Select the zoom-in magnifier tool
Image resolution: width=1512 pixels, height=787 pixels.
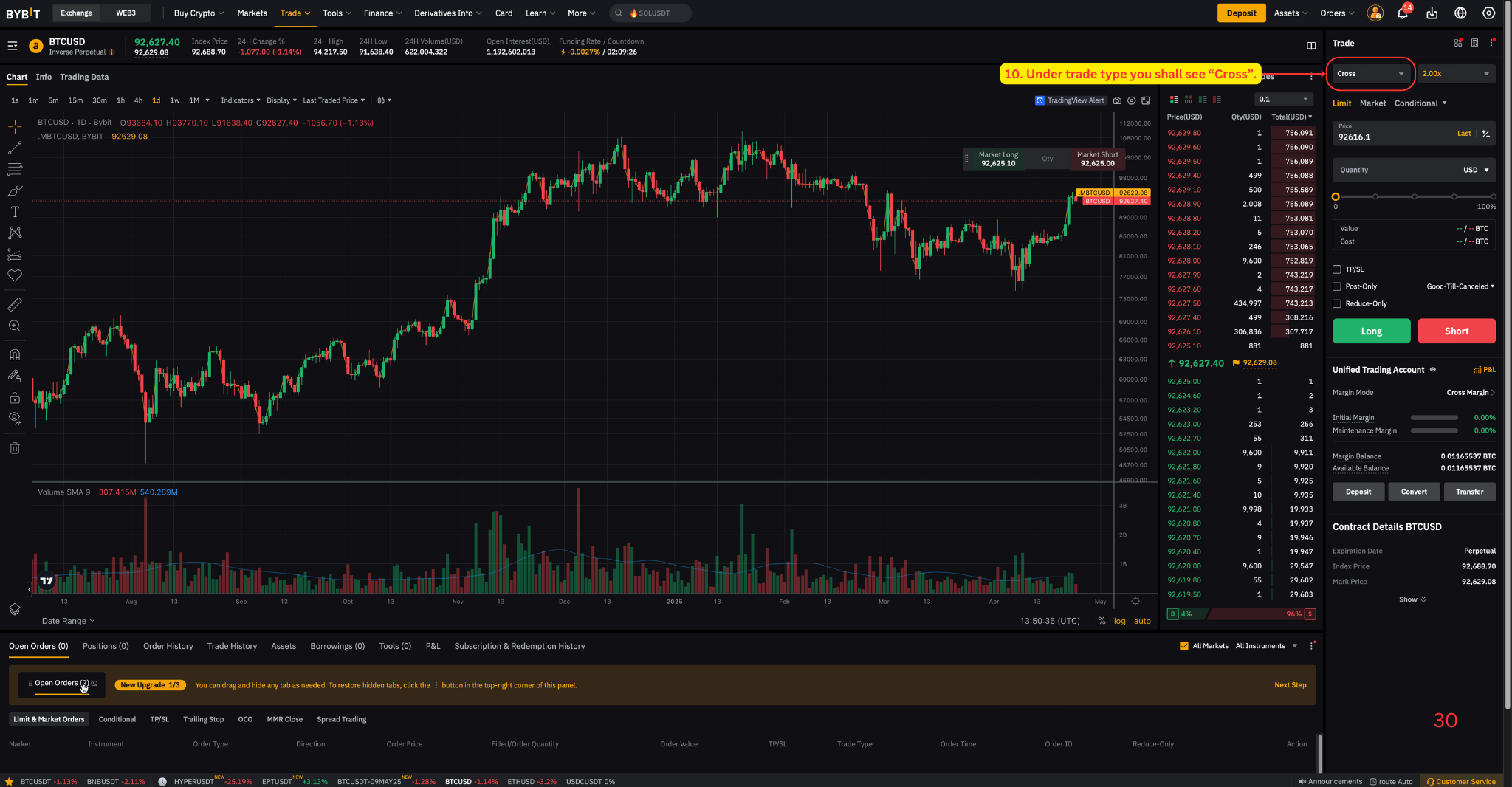[x=15, y=326]
